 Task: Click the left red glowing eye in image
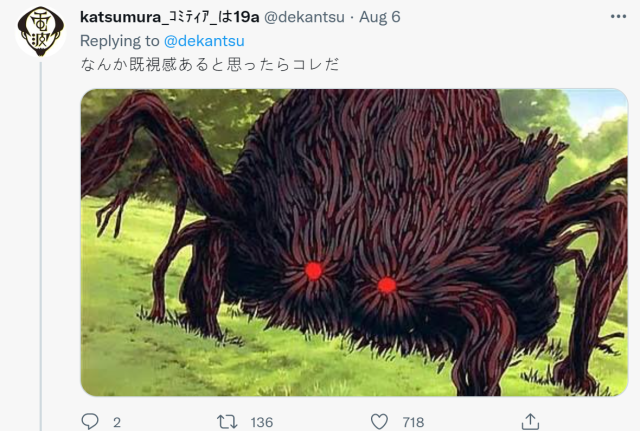(313, 271)
